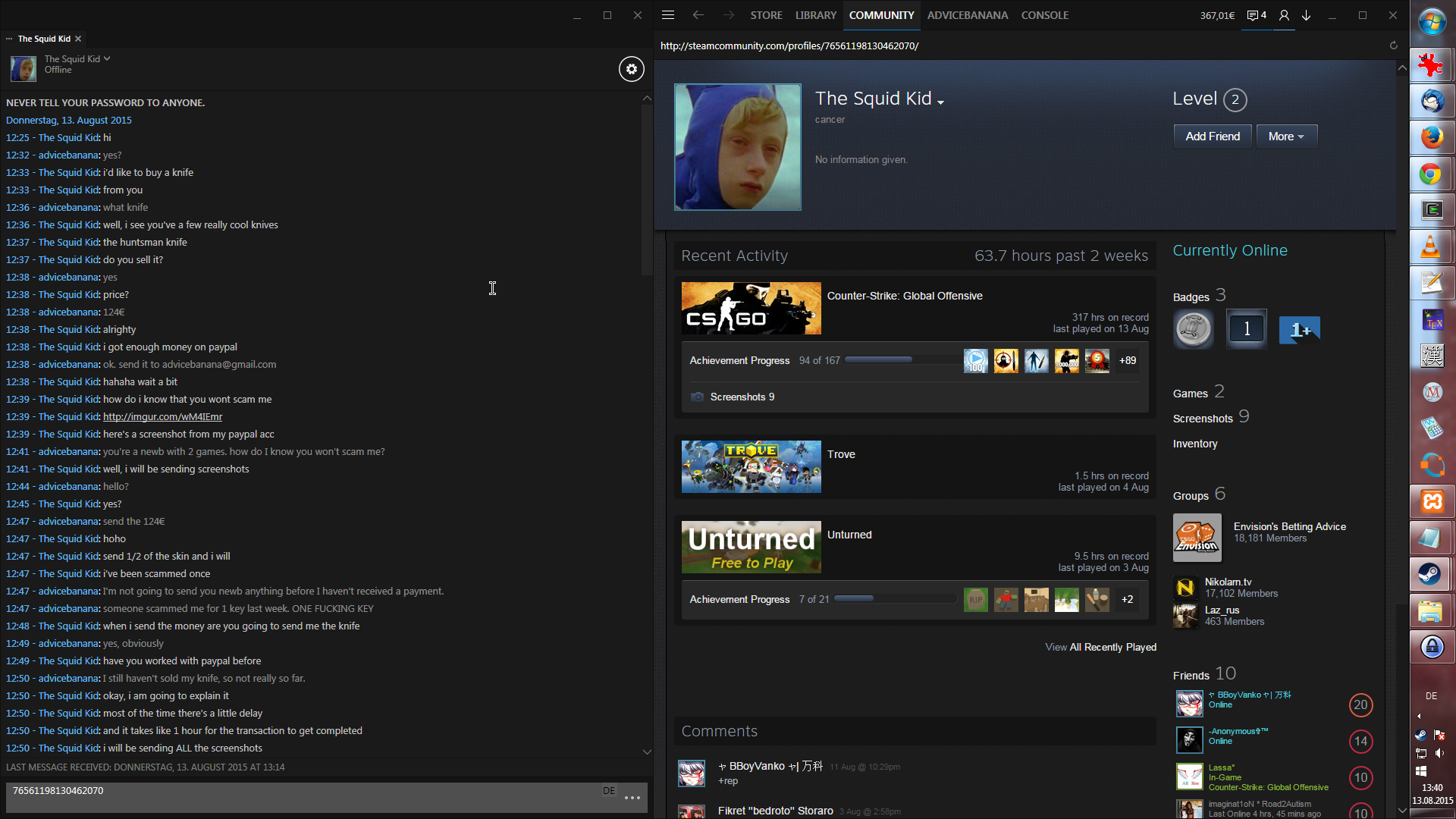1456x819 pixels.
Task: Open the chat input ellipsis options
Action: pyautogui.click(x=632, y=798)
